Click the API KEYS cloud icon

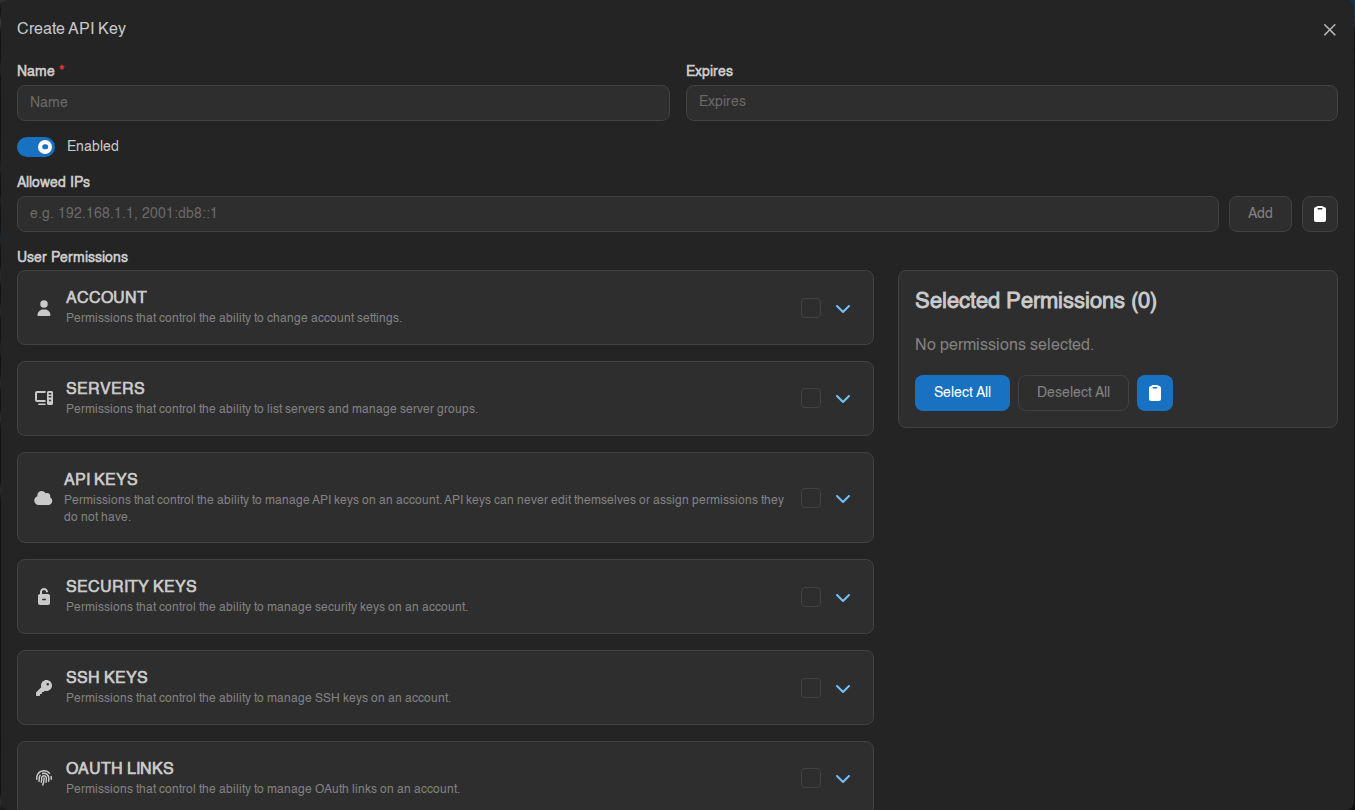tap(43, 498)
